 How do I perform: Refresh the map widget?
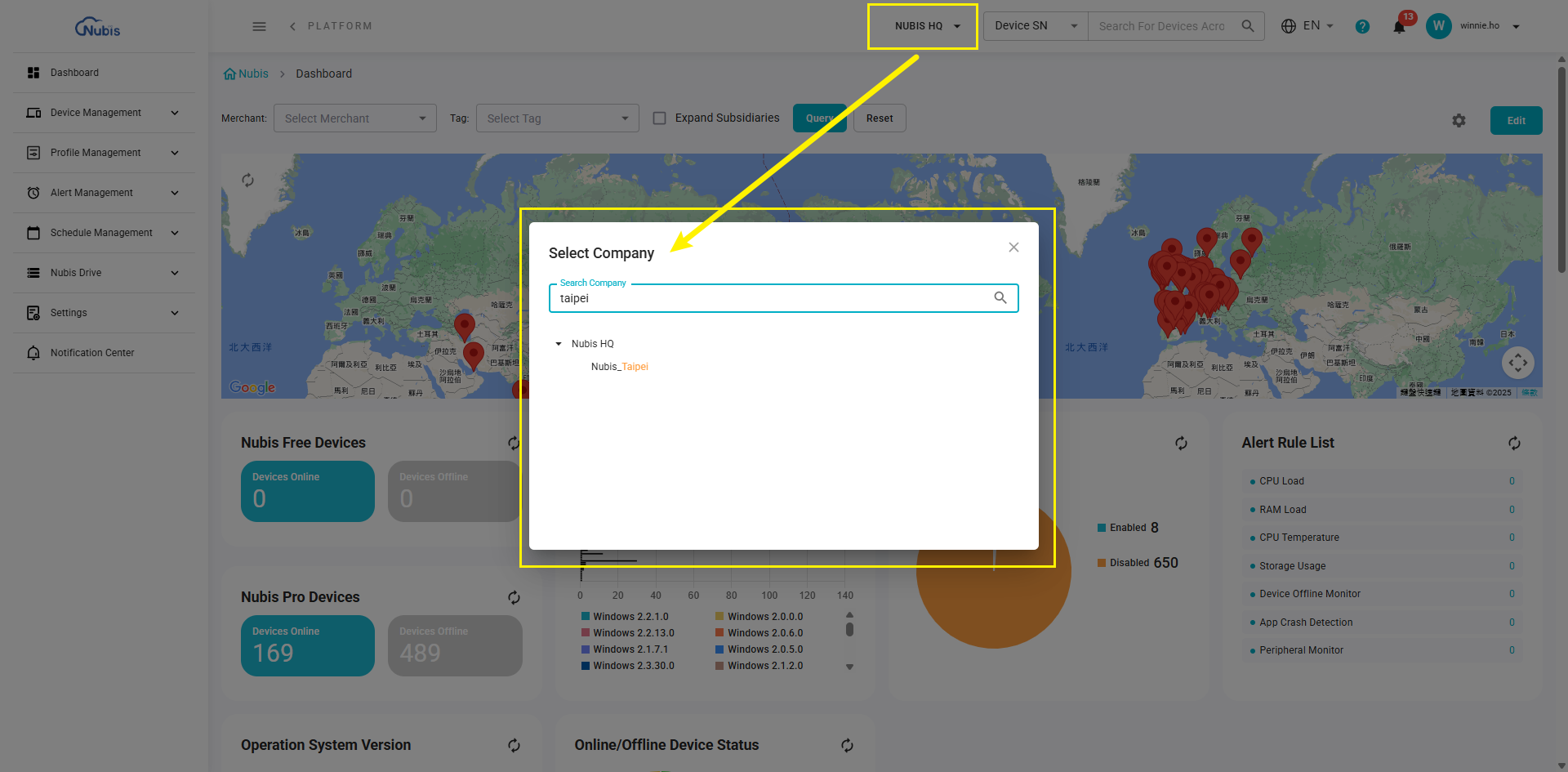pos(247,180)
